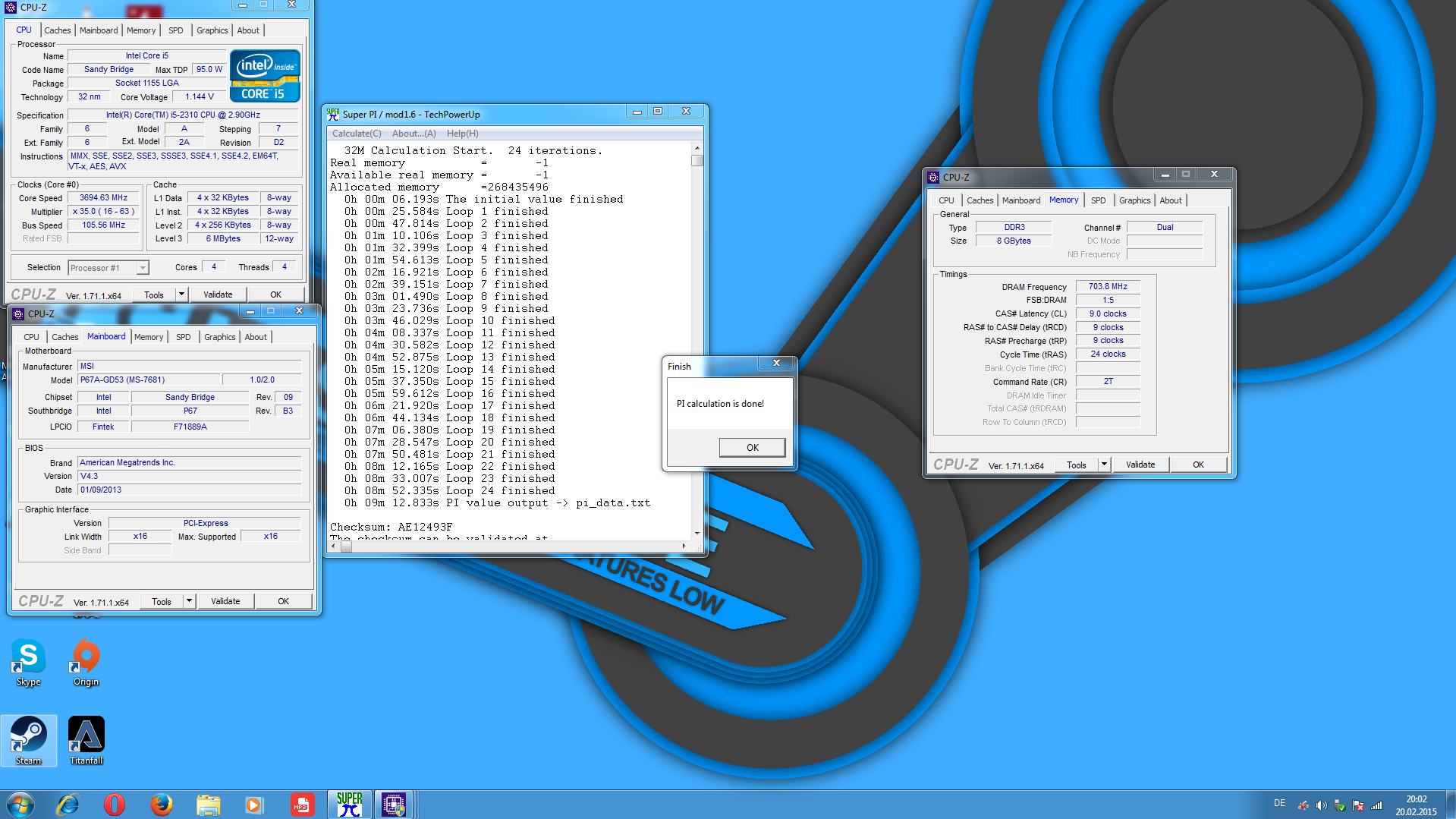
Task: Switch to Caches tab in top CPU-Z
Action: point(58,30)
